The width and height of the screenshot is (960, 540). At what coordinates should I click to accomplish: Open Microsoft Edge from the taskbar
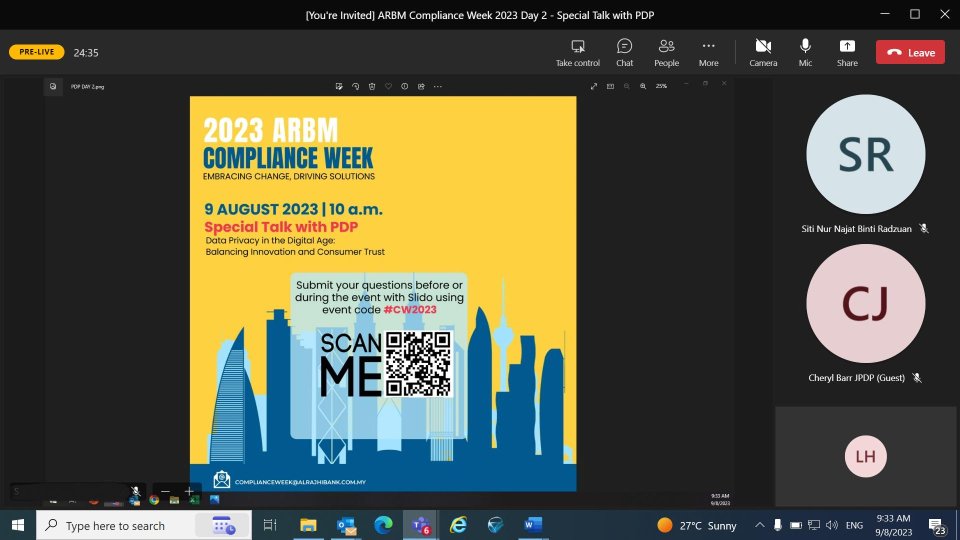click(x=383, y=525)
